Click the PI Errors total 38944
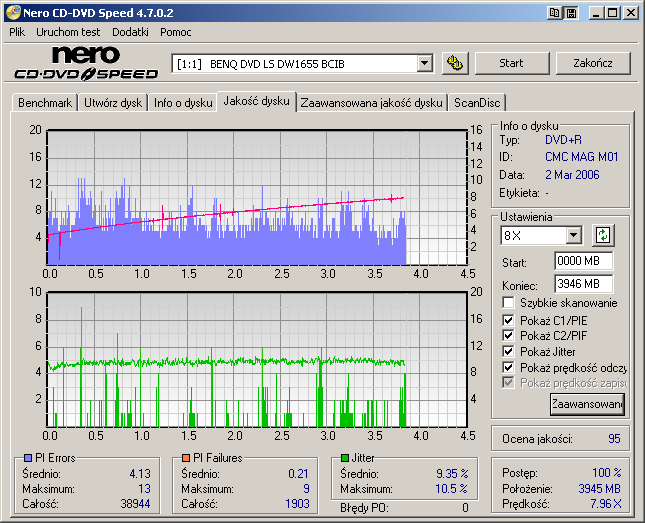The width and height of the screenshot is (645, 523). tap(135, 504)
